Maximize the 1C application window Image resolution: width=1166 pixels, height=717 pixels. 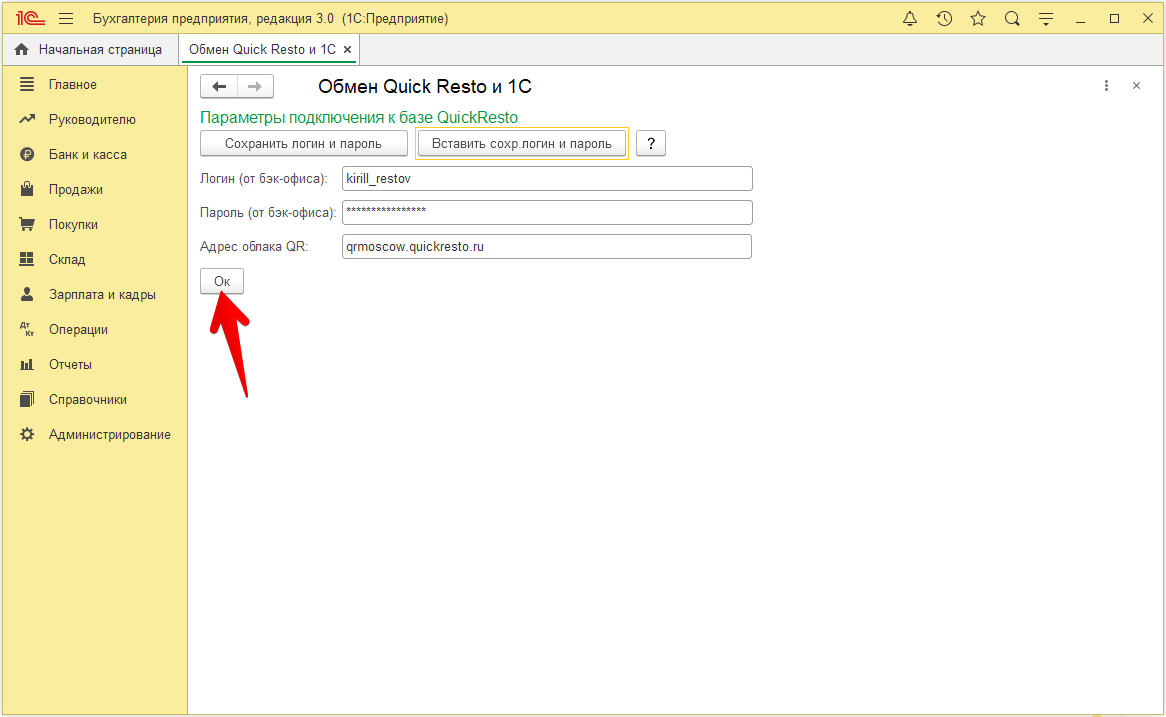tap(1114, 19)
